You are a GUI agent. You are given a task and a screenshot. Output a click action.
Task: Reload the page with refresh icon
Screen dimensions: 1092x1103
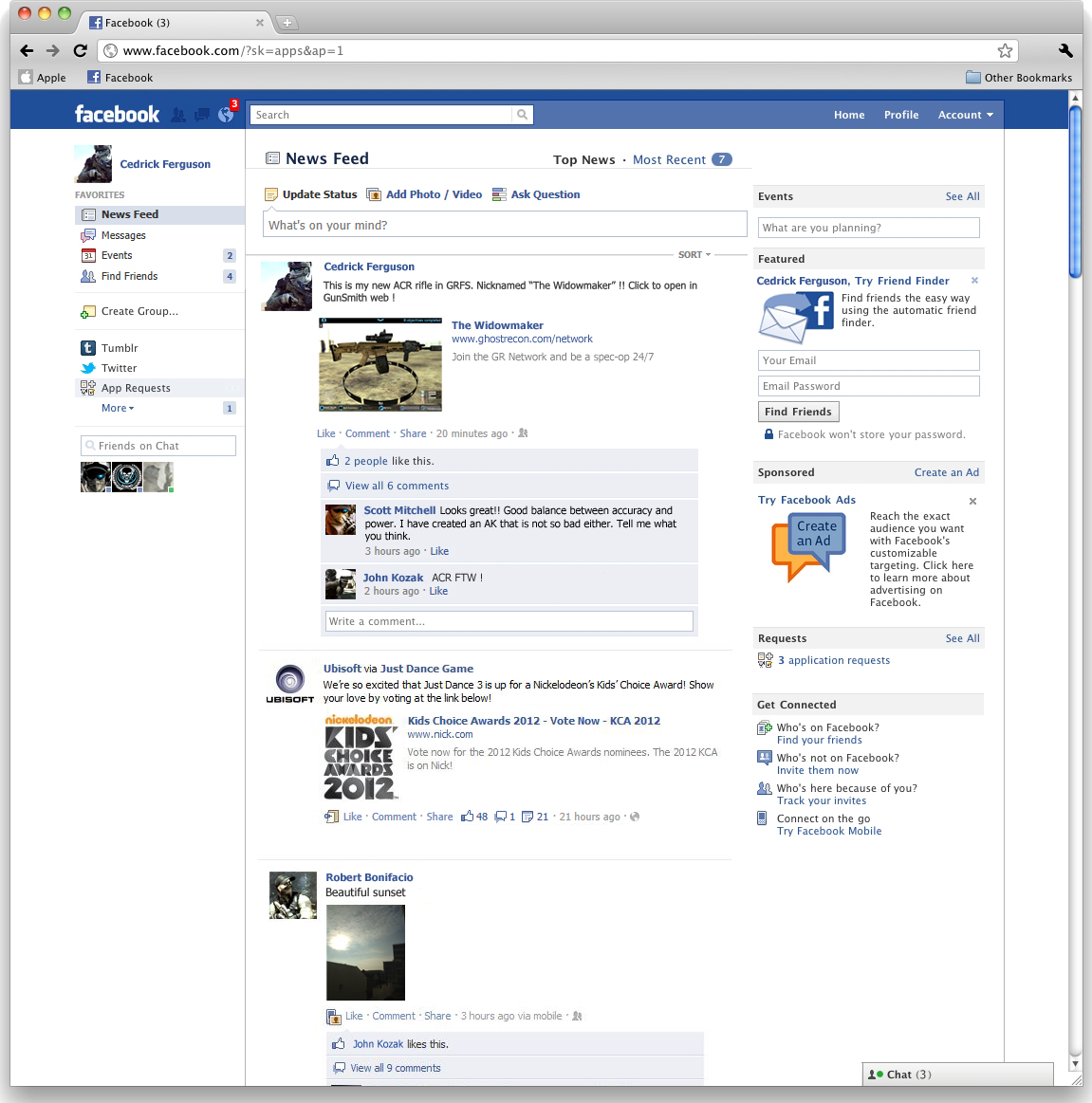coord(80,50)
